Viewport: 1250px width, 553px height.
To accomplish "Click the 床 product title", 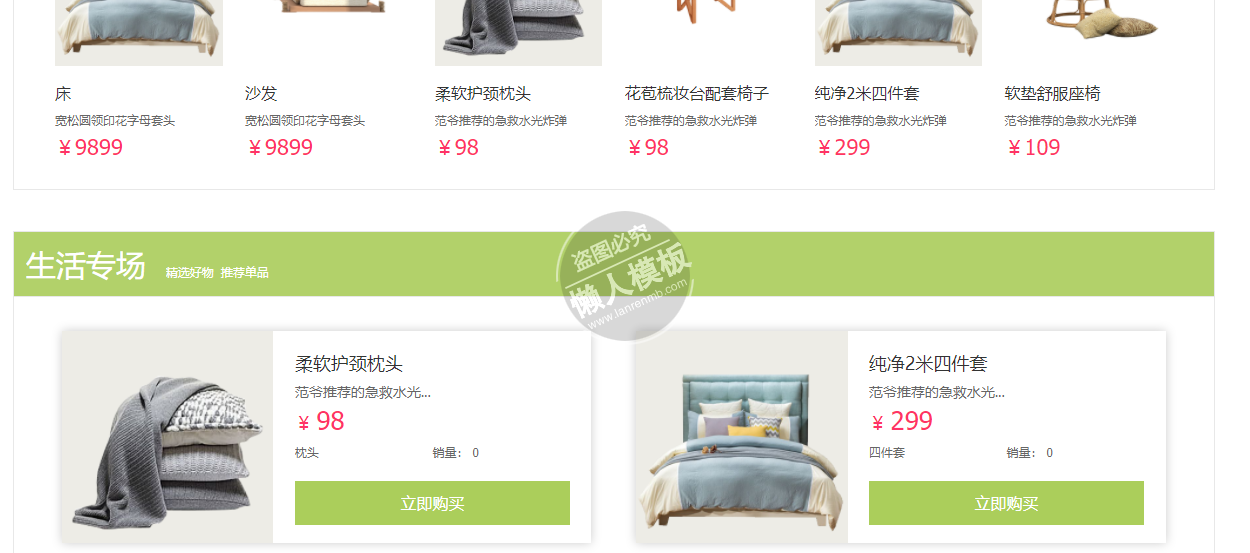I will click(63, 94).
